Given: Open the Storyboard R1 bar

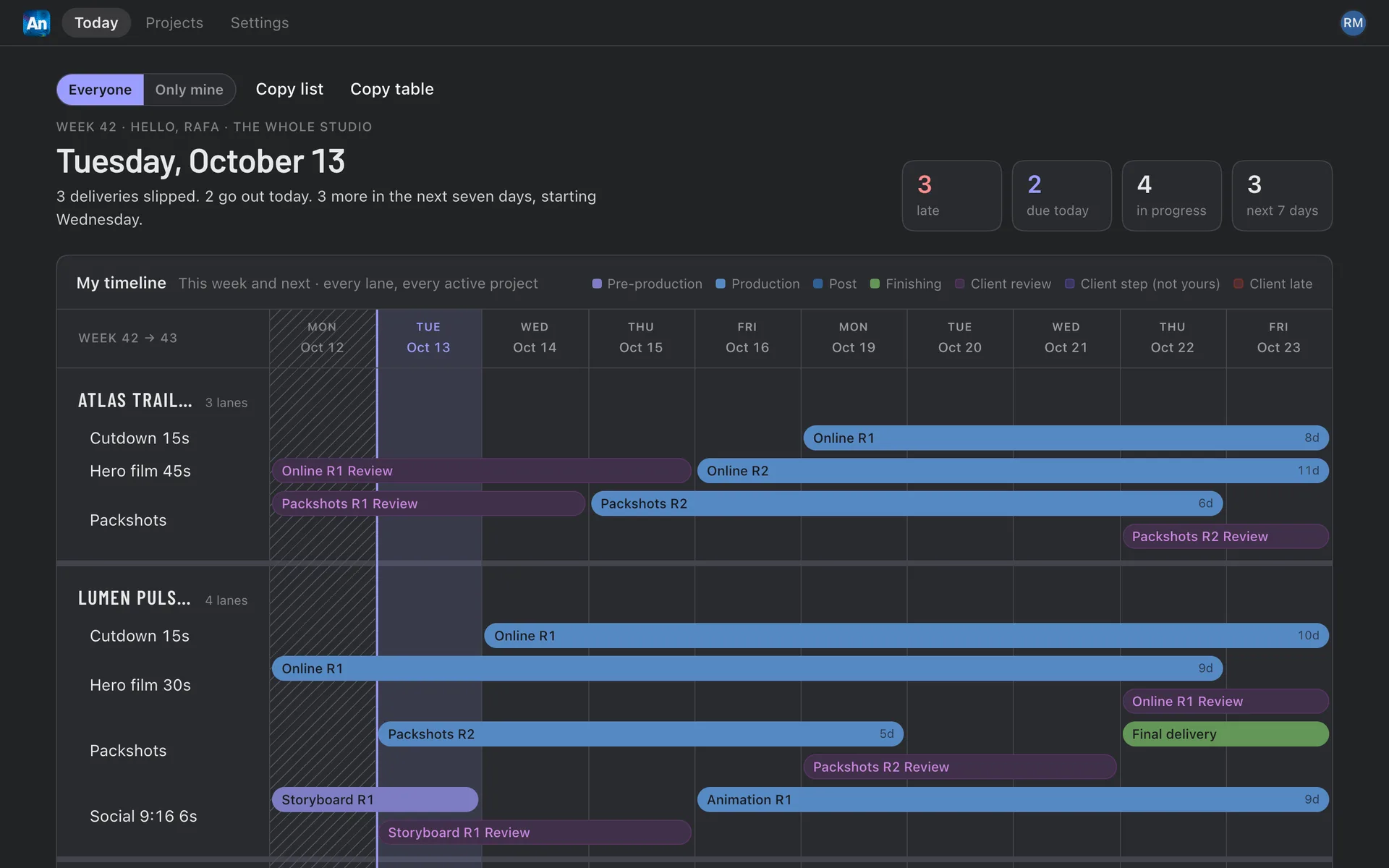Looking at the screenshot, I should [x=375, y=799].
